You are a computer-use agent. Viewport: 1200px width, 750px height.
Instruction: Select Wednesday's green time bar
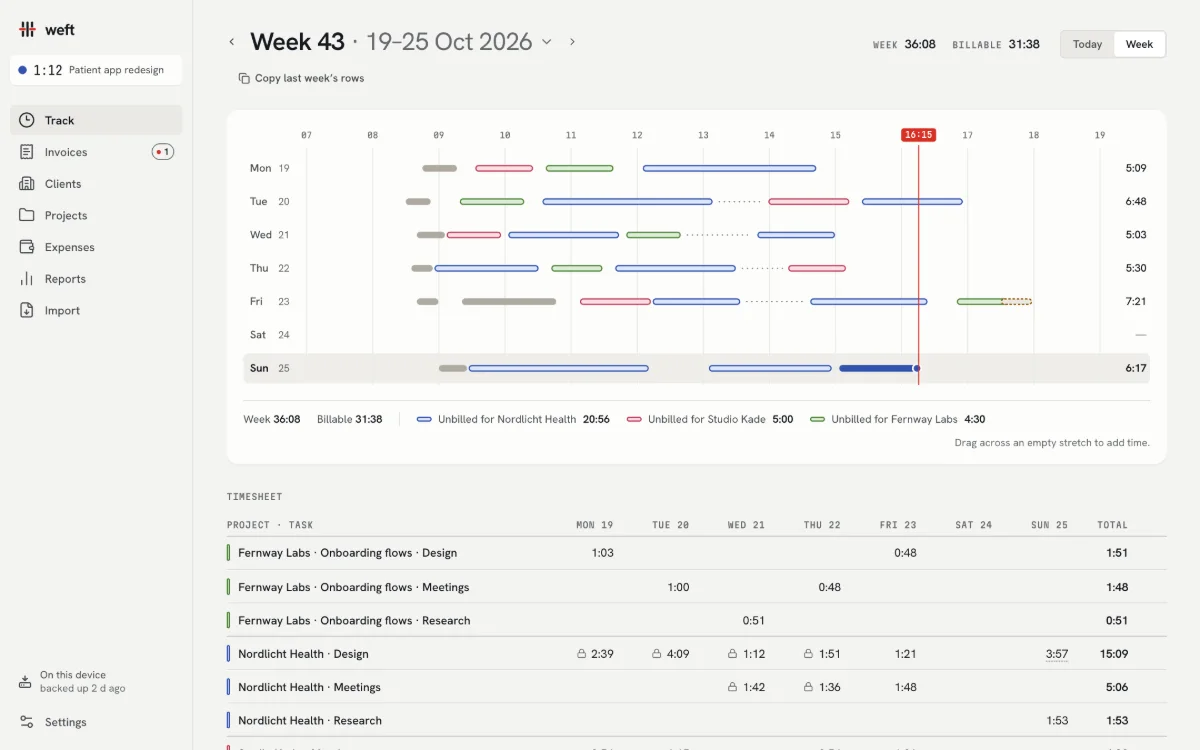click(653, 235)
